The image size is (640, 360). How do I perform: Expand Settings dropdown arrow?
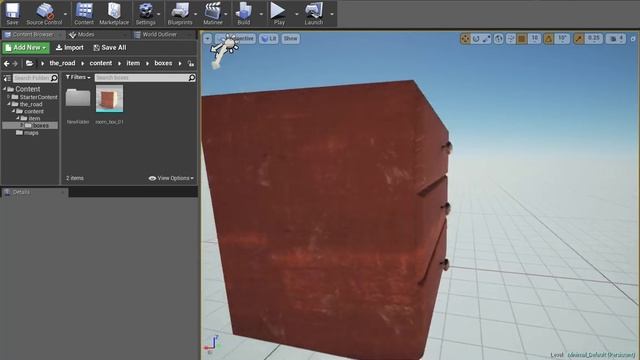pyautogui.click(x=159, y=14)
